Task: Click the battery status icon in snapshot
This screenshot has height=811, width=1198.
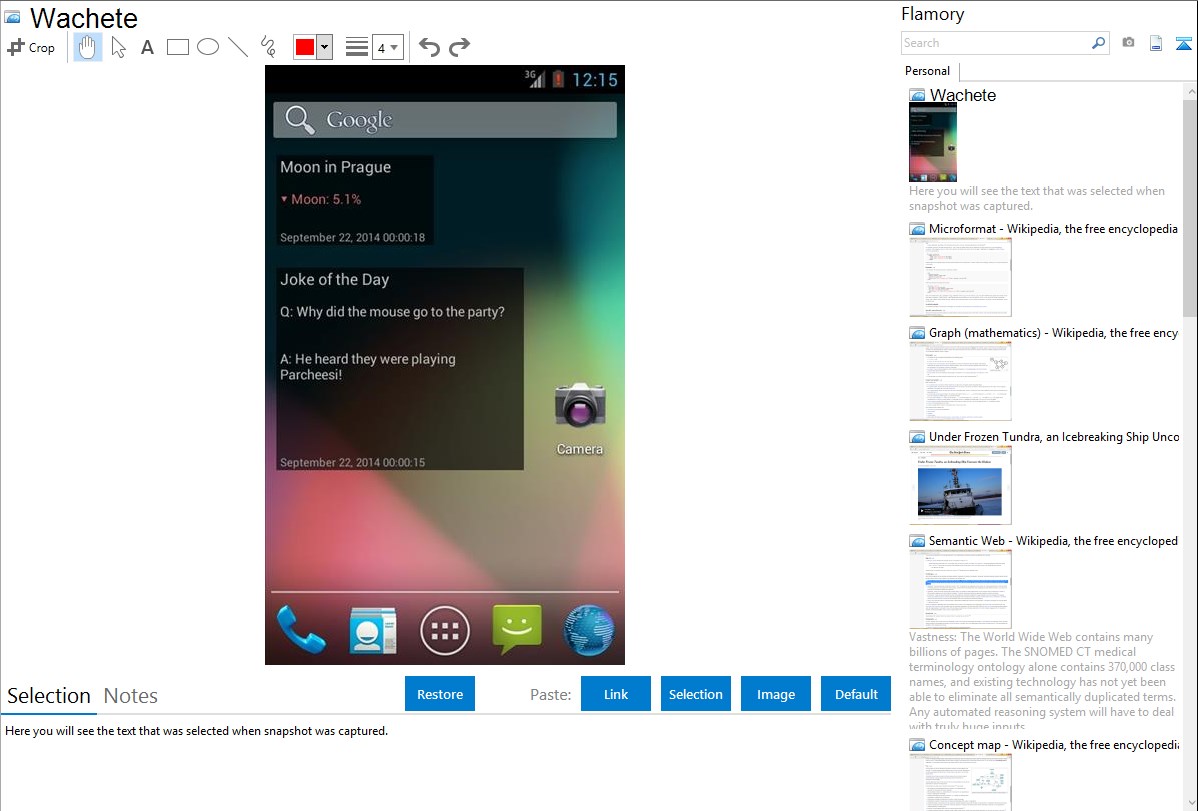Action: tap(559, 79)
